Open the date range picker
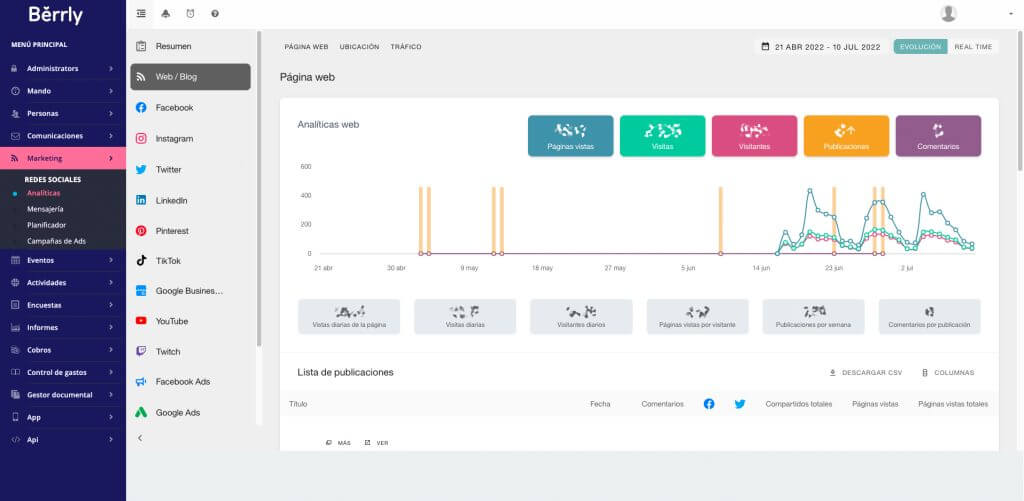Screen dimensions: 1024x501 coord(821,47)
